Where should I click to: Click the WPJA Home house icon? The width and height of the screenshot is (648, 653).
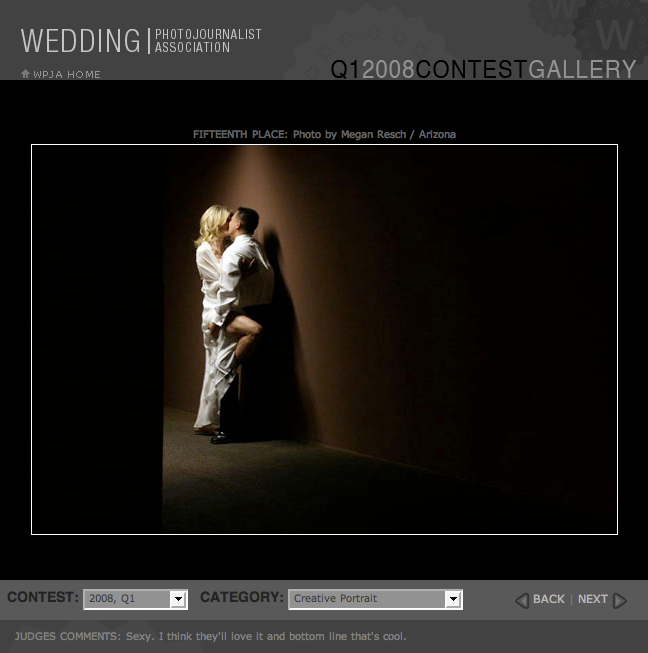pyautogui.click(x=25, y=74)
